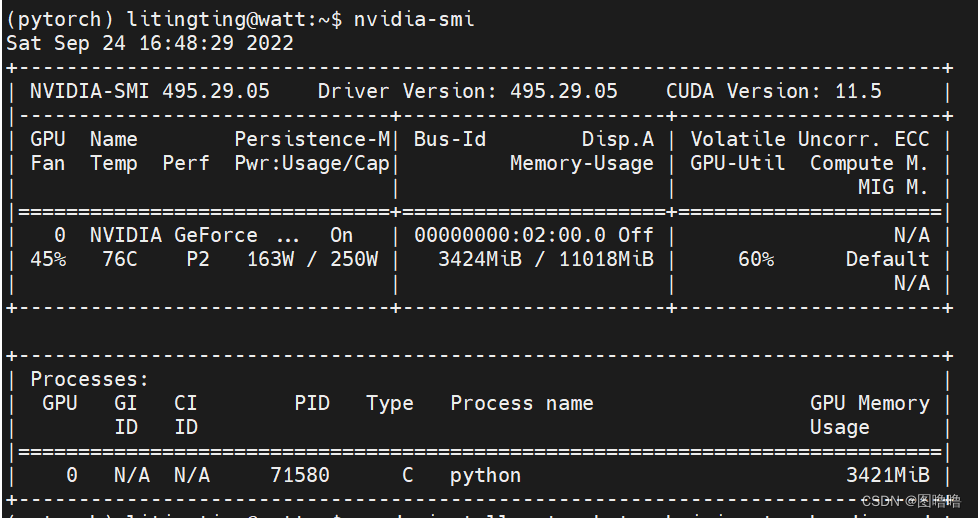This screenshot has height=518, width=978.
Task: Click the Bus-Id column header
Action: (x=450, y=139)
